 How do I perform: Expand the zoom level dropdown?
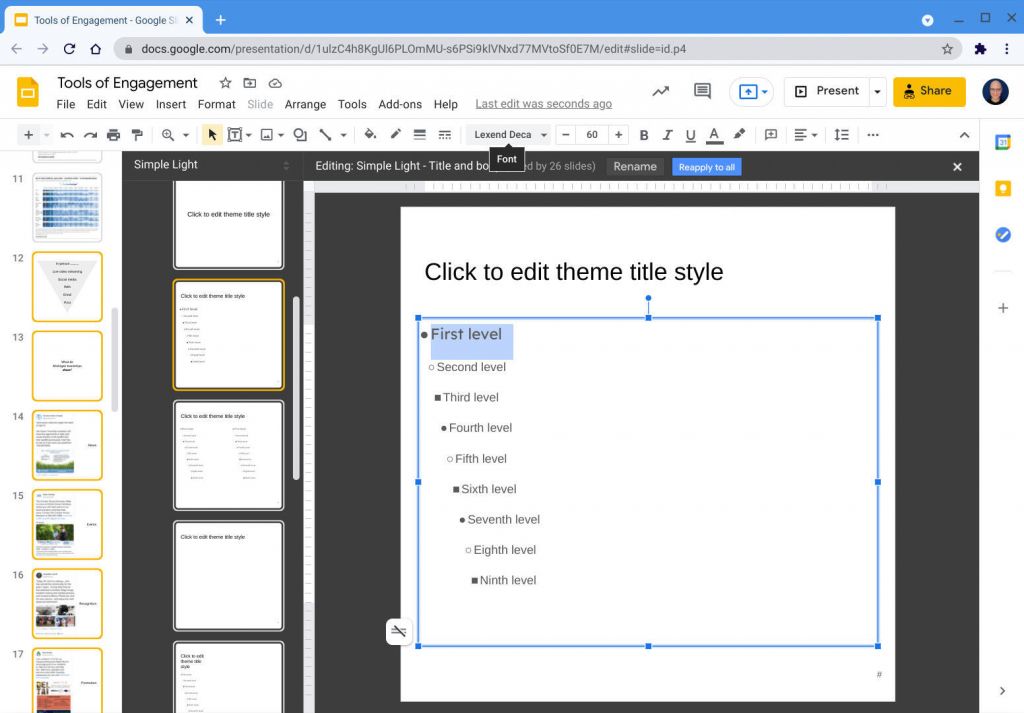(x=185, y=134)
